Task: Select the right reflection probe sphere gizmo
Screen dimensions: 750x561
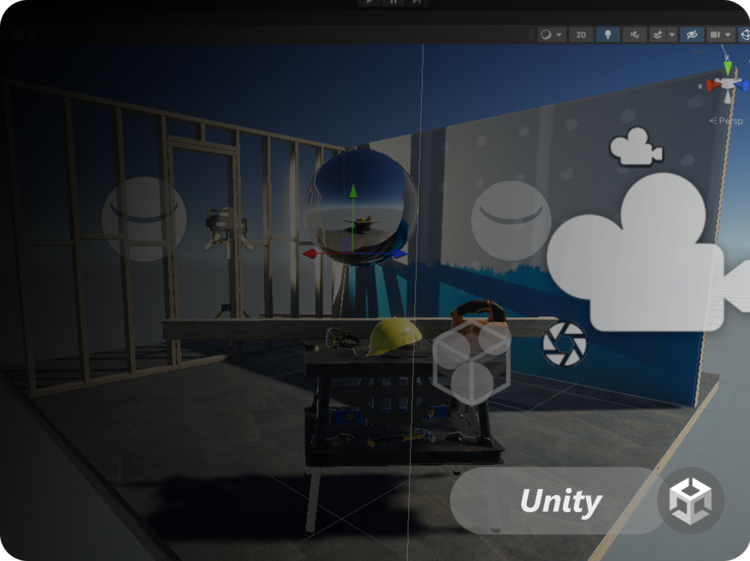Action: tap(511, 220)
